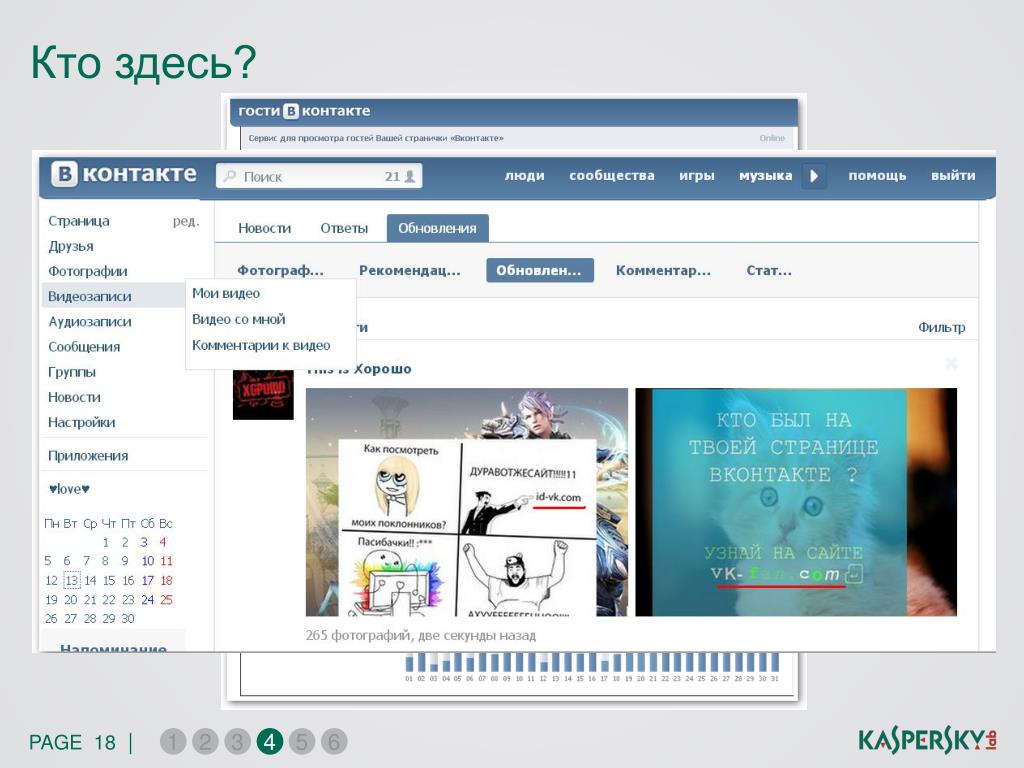Open Приложения in the sidebar
The image size is (1024, 768).
click(88, 456)
